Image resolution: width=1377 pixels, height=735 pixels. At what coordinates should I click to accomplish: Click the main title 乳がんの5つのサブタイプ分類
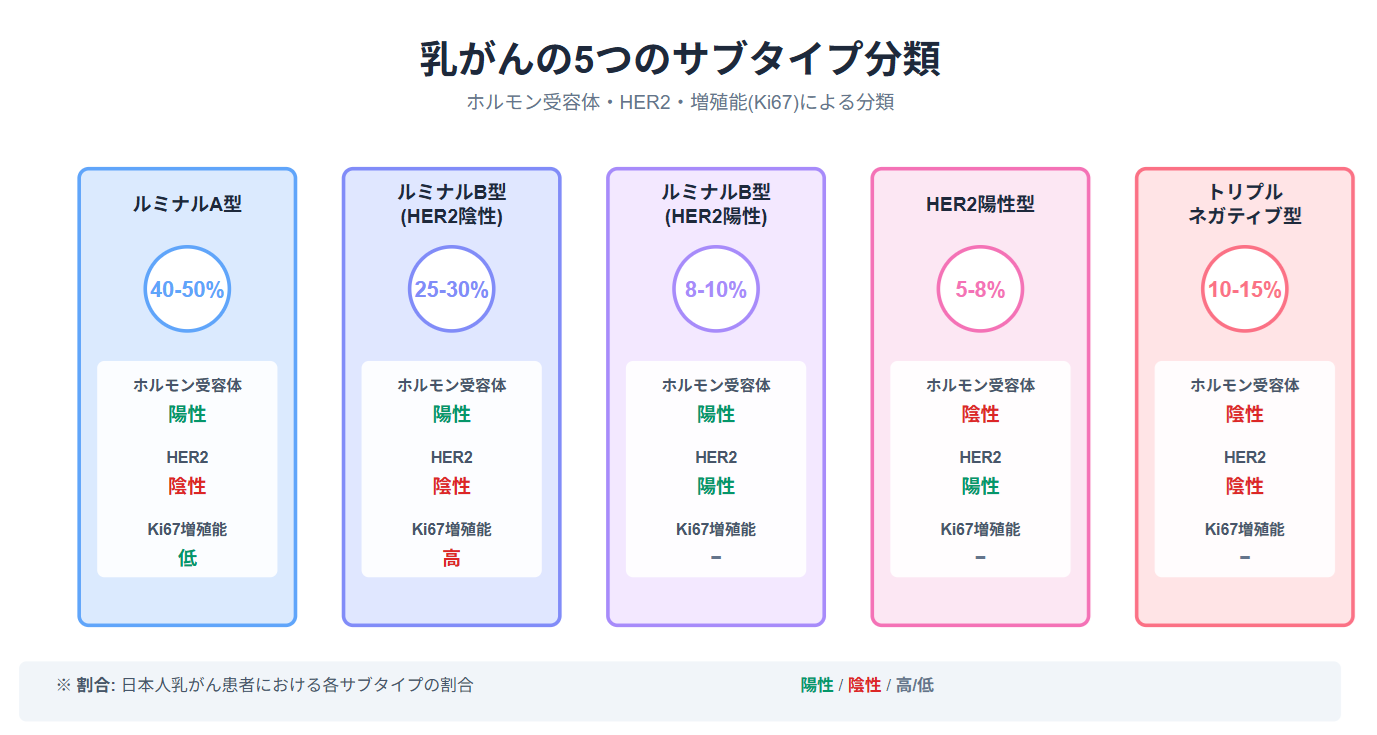pyautogui.click(x=680, y=60)
